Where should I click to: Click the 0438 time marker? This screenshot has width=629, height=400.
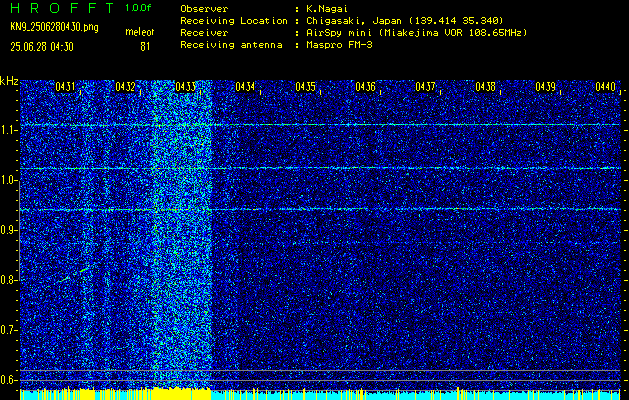pos(485,87)
